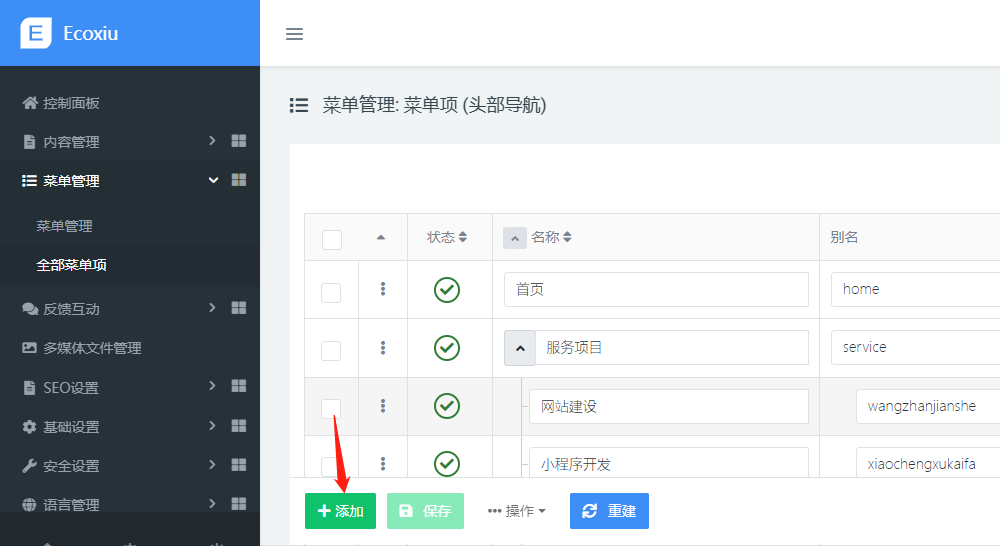
Task: Check the select-all checkbox in table header
Action: point(332,239)
